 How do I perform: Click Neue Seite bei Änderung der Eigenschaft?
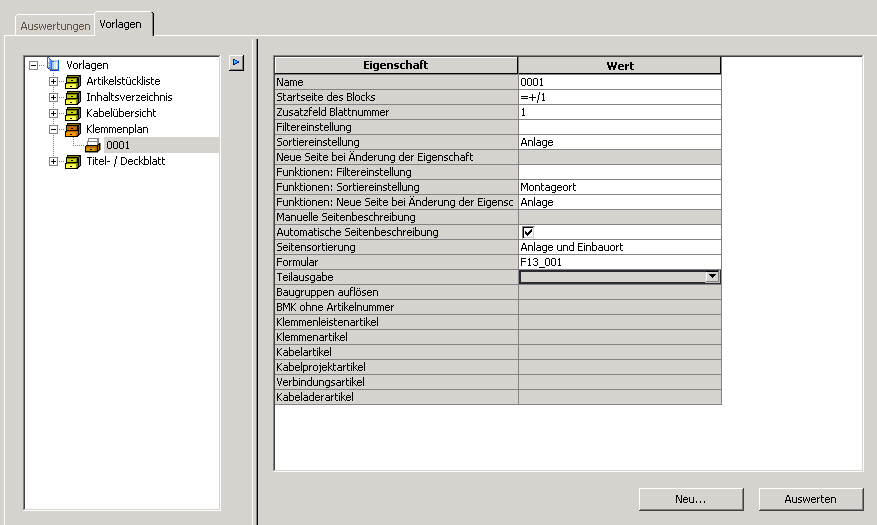[375, 157]
